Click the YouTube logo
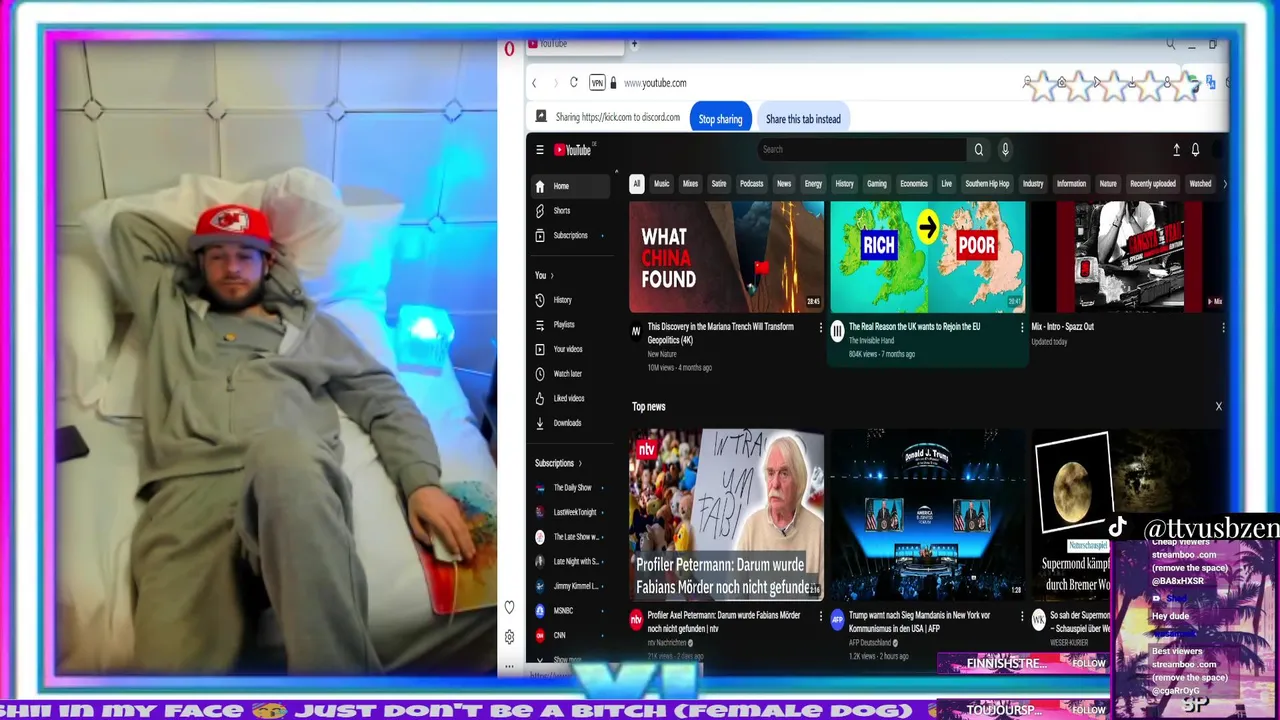The width and height of the screenshot is (1280, 720). (574, 150)
